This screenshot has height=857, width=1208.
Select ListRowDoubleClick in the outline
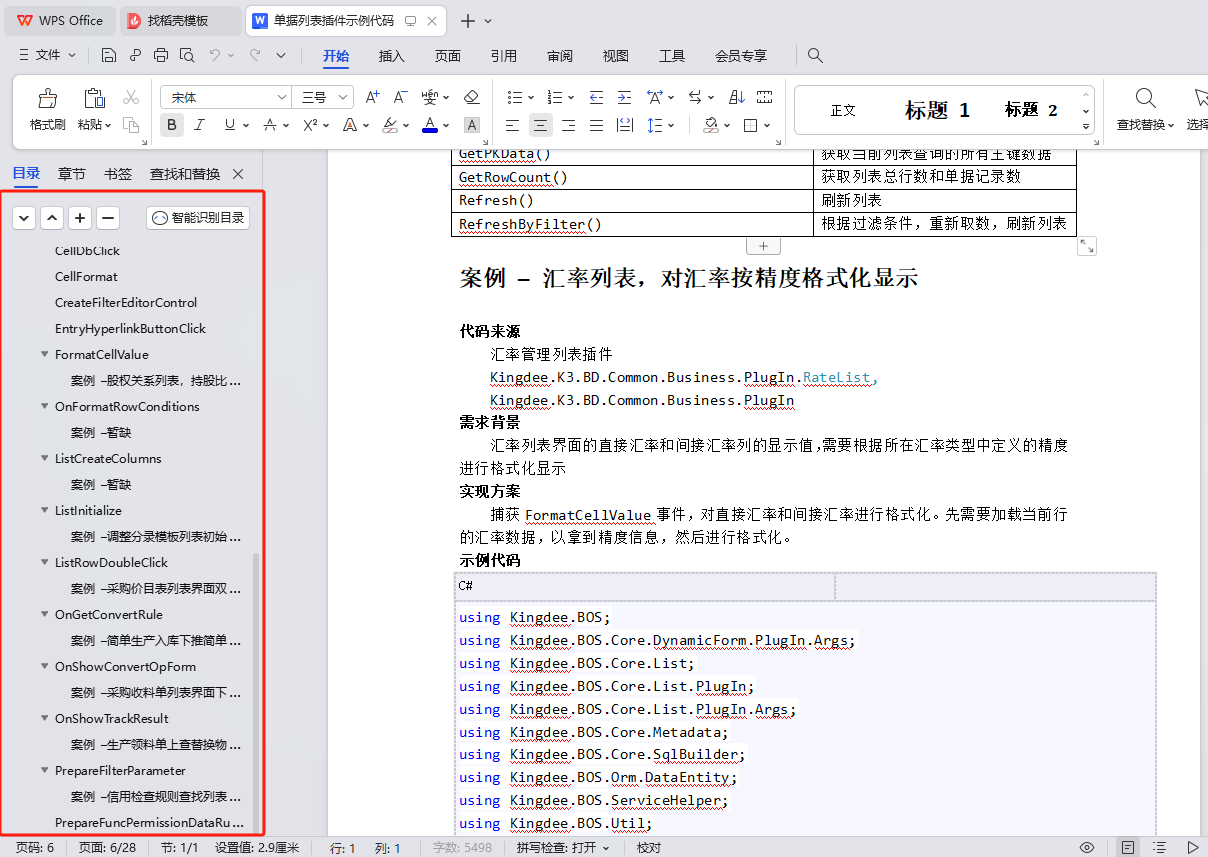pyautogui.click(x=111, y=562)
